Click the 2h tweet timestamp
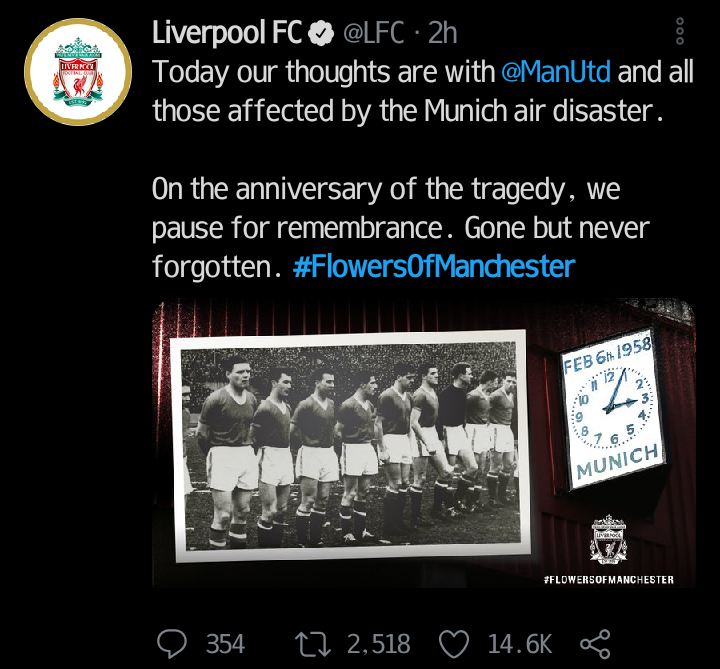The width and height of the screenshot is (720, 669). 443,34
